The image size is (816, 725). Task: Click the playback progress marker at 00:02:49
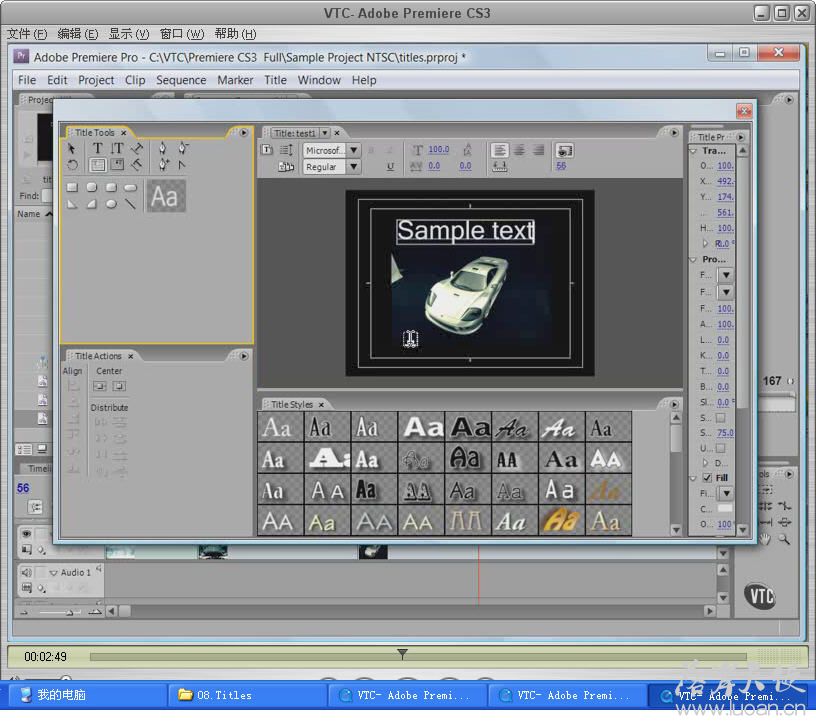tap(402, 654)
